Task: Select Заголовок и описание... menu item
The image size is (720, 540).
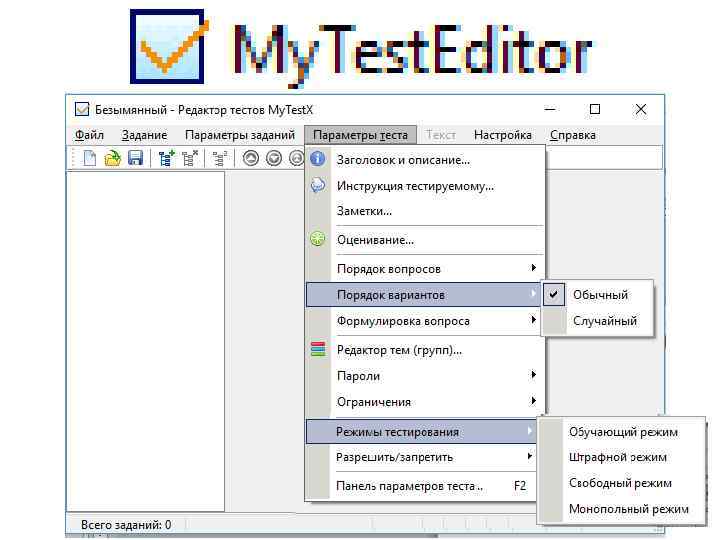Action: [425, 160]
